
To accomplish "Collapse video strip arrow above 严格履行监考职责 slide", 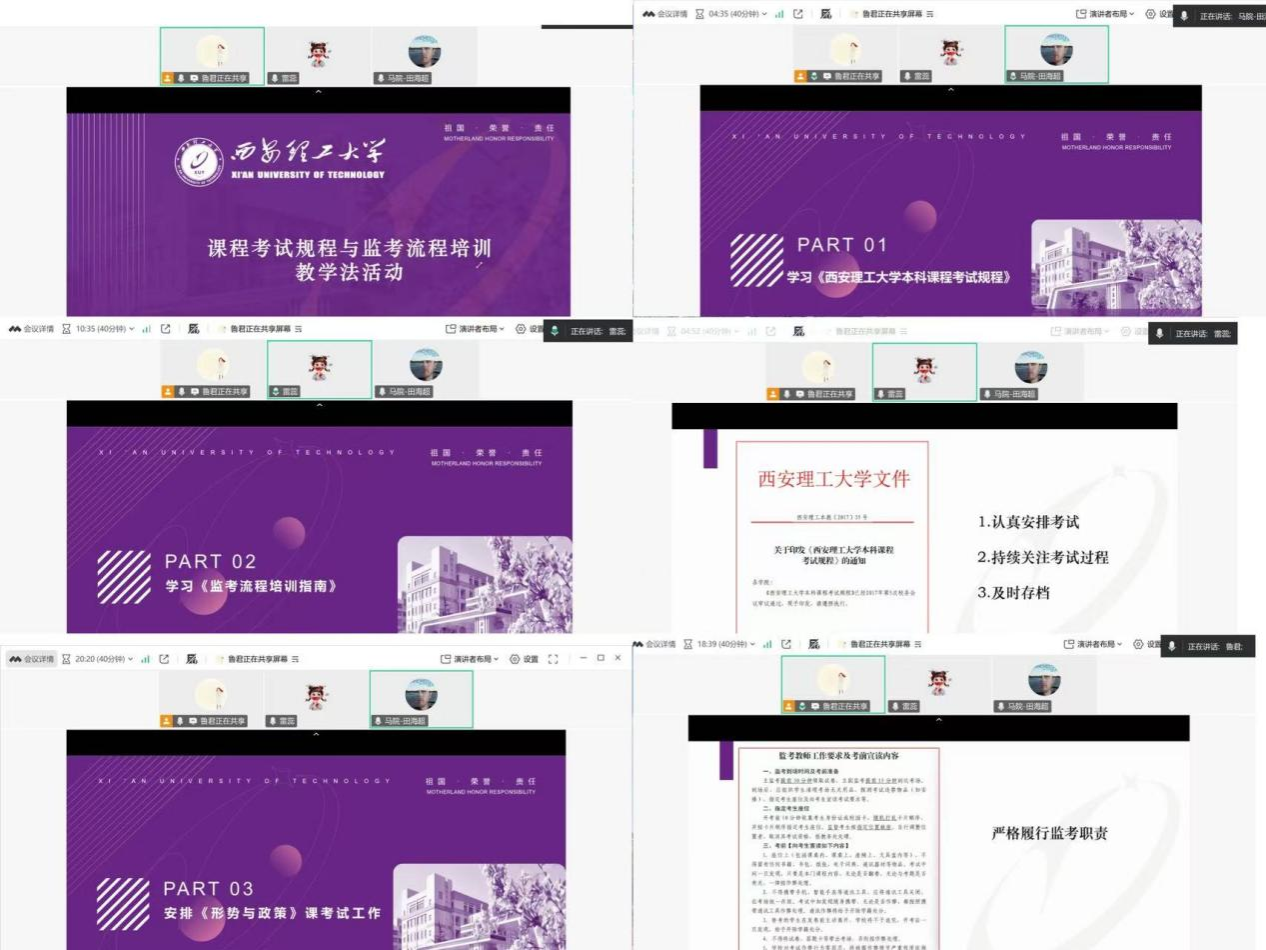I will click(938, 721).
